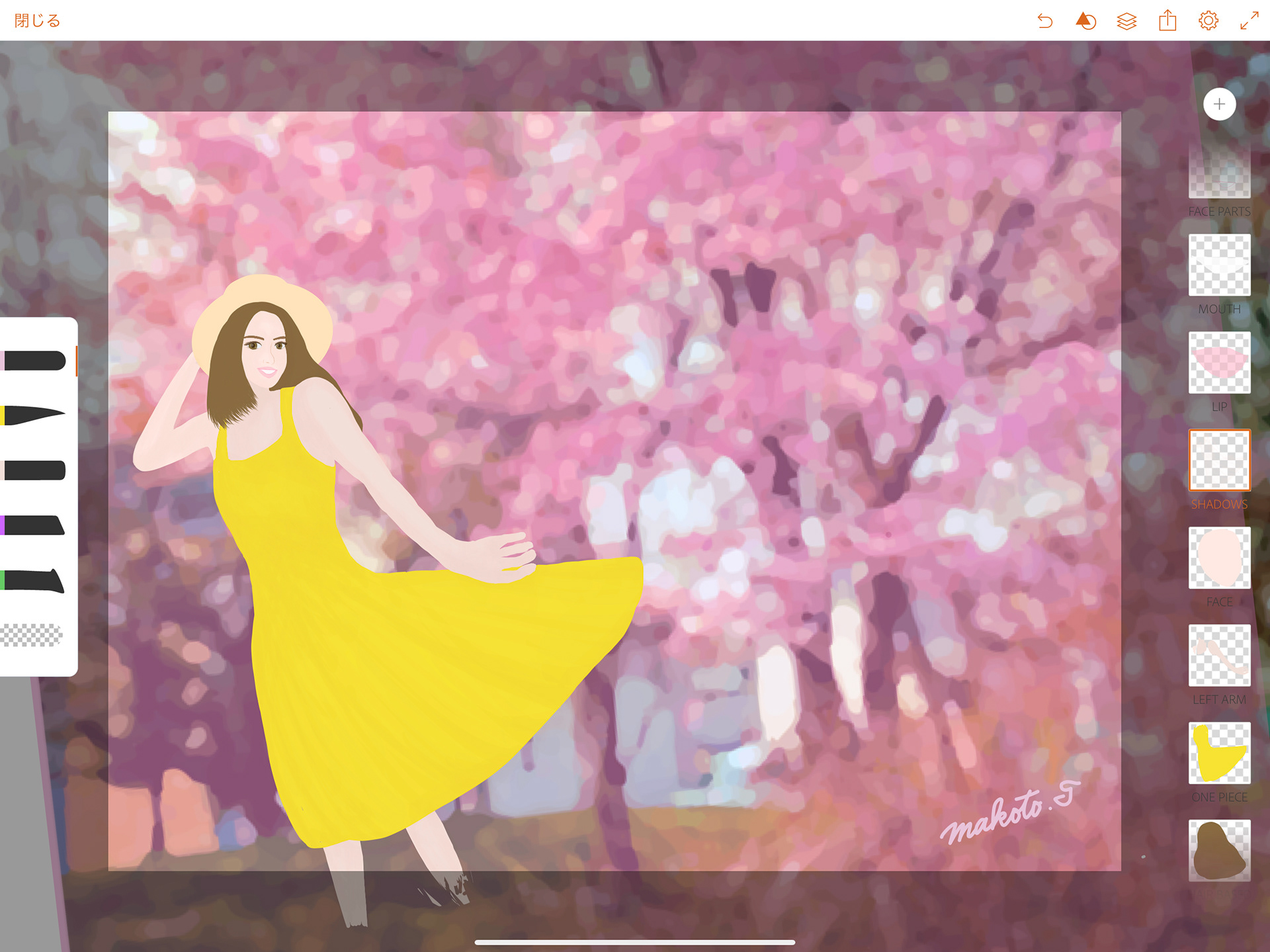Select the ONE PIECE layer thumbnail
The width and height of the screenshot is (1270, 952).
click(1219, 753)
